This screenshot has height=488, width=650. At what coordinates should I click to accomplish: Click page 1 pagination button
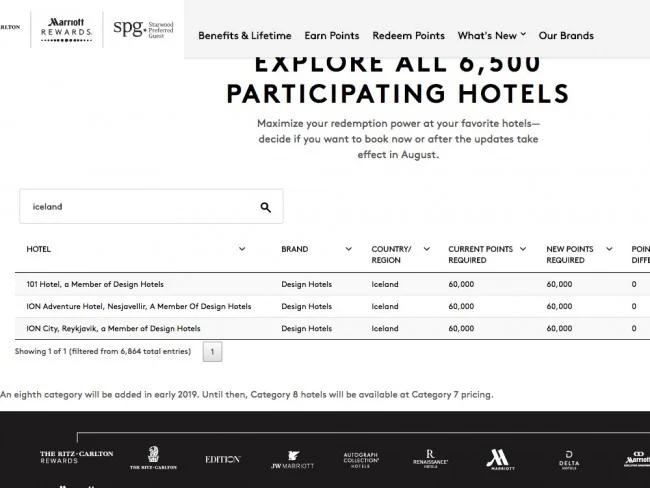pos(212,352)
